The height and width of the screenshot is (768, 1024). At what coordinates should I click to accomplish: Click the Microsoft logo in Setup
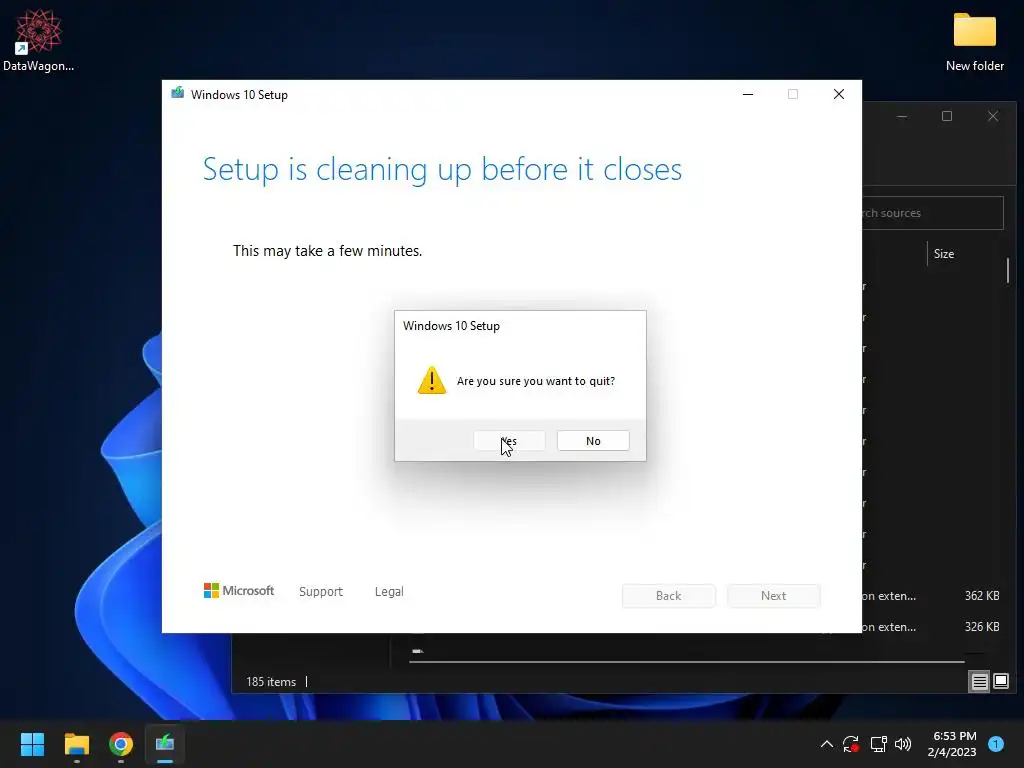(239, 590)
